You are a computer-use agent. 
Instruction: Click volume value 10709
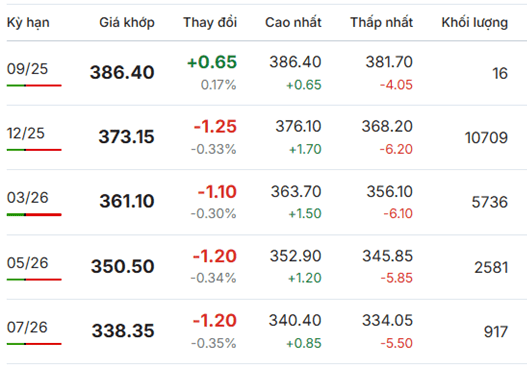486,138
